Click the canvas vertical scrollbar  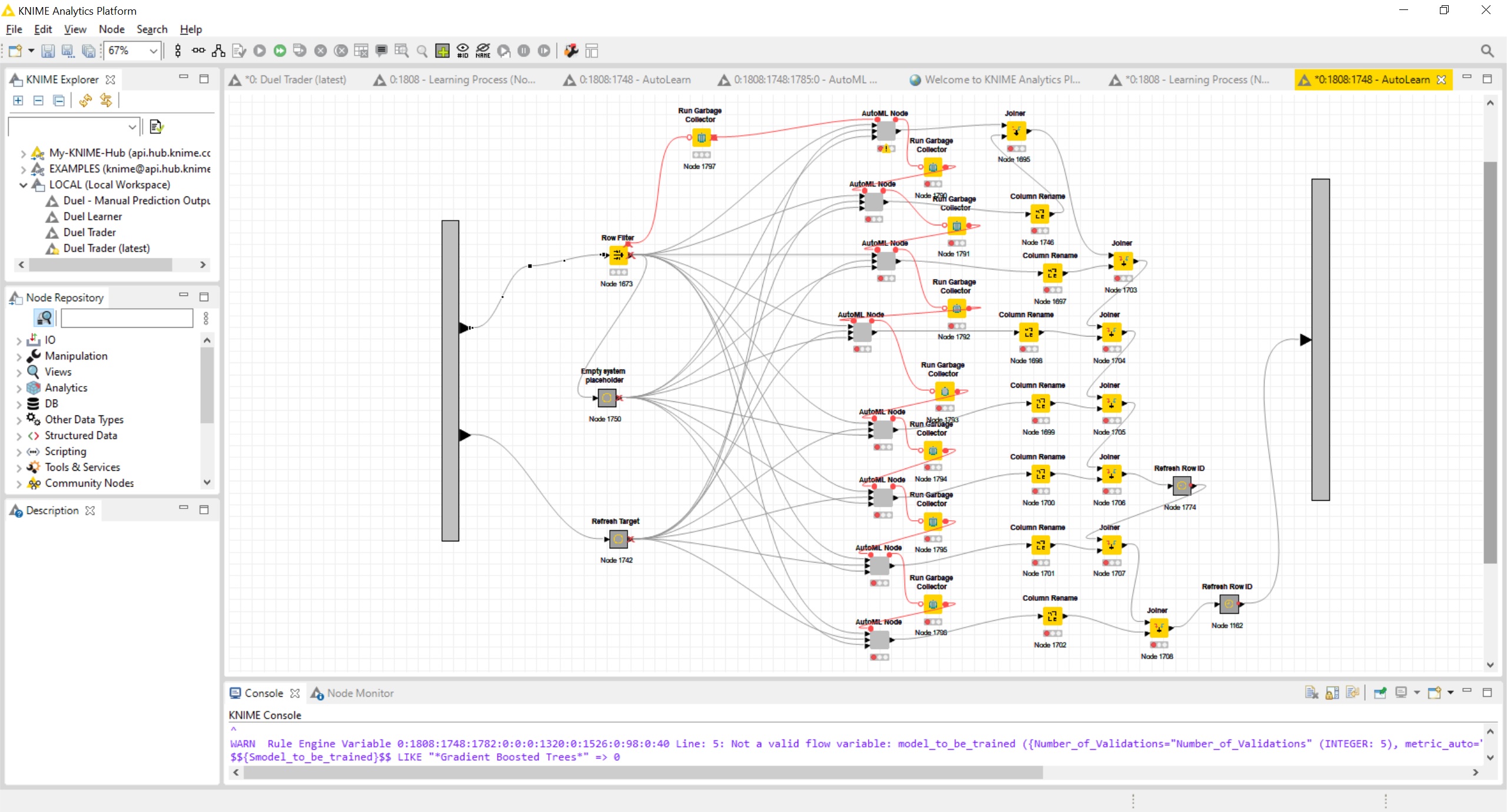click(x=1489, y=361)
